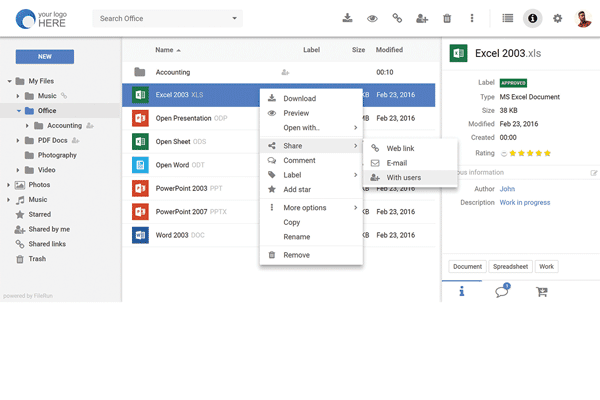Click the NEW button

tap(45, 57)
